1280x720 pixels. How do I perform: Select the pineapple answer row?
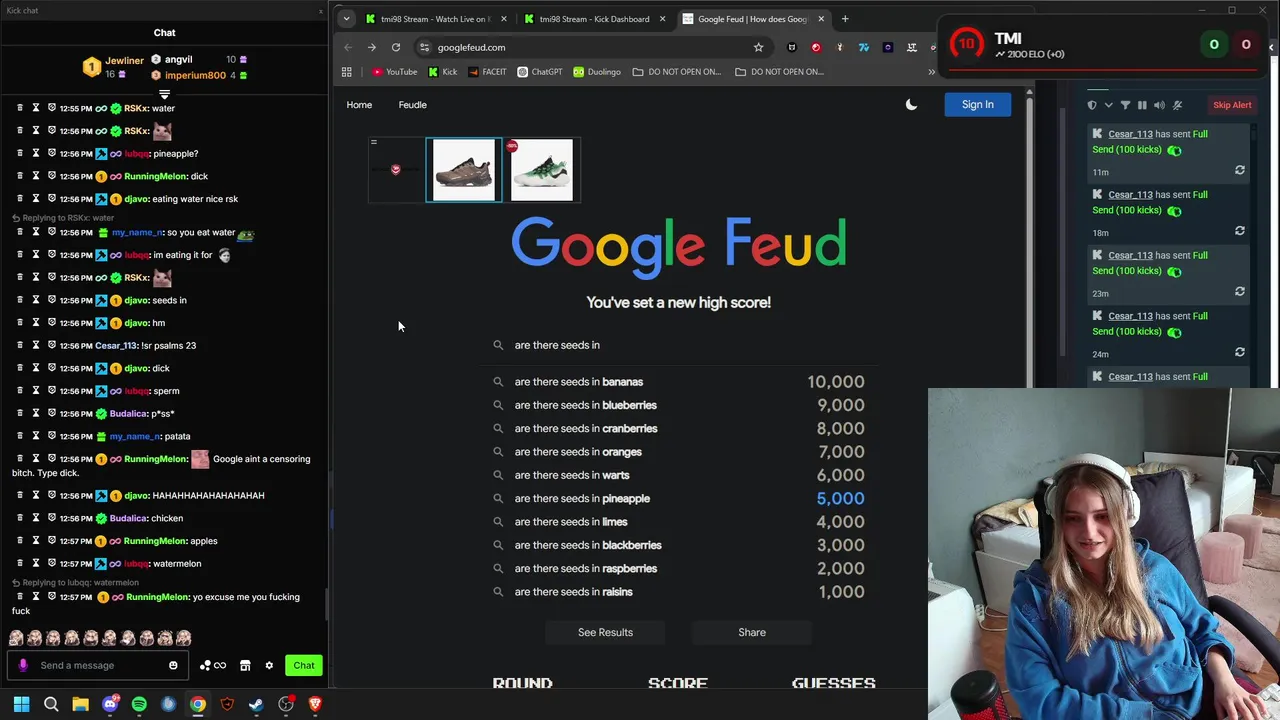(x=678, y=498)
